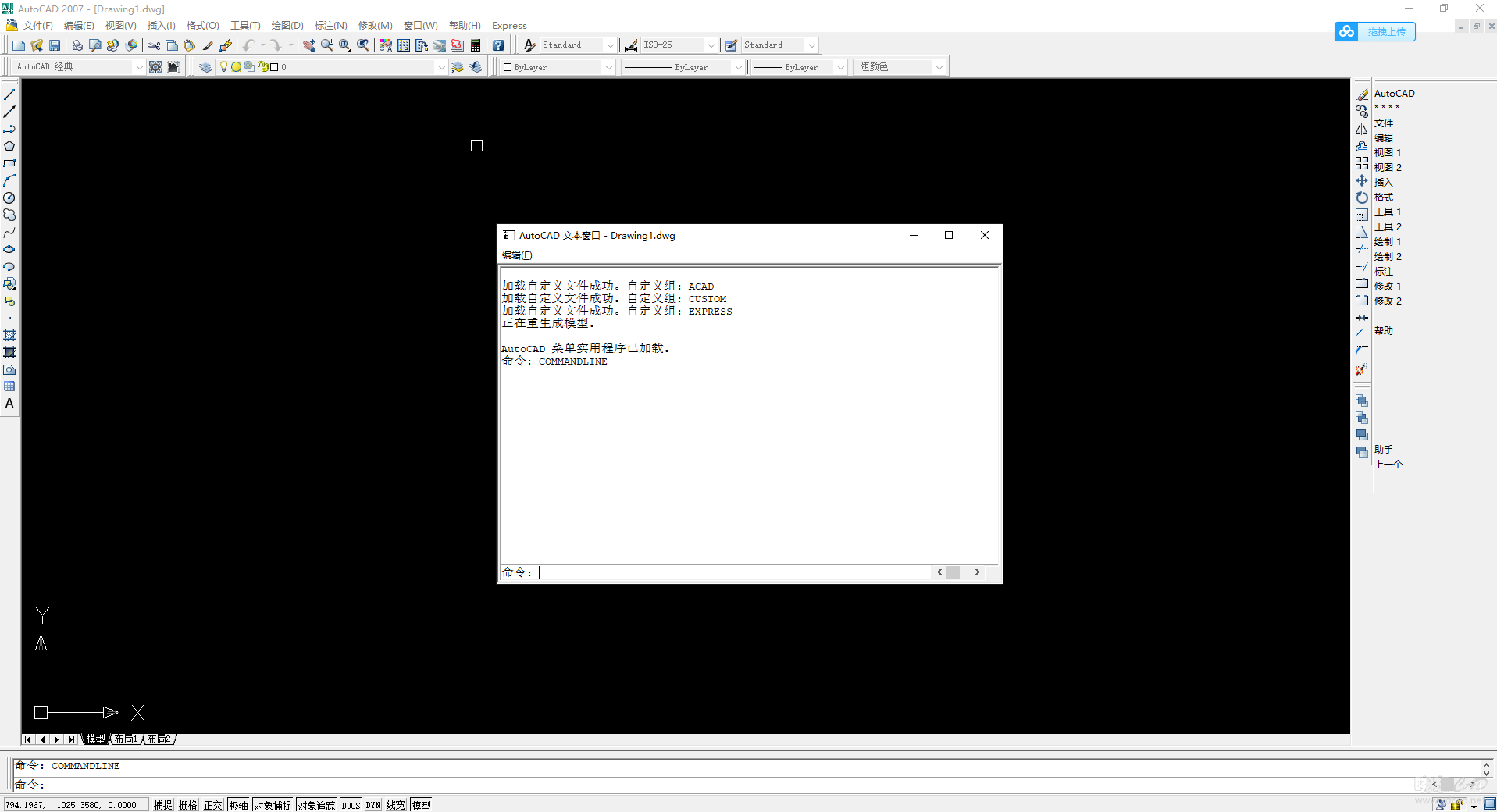Open the 修改(M) menu
The width and height of the screenshot is (1497, 812).
click(x=376, y=26)
